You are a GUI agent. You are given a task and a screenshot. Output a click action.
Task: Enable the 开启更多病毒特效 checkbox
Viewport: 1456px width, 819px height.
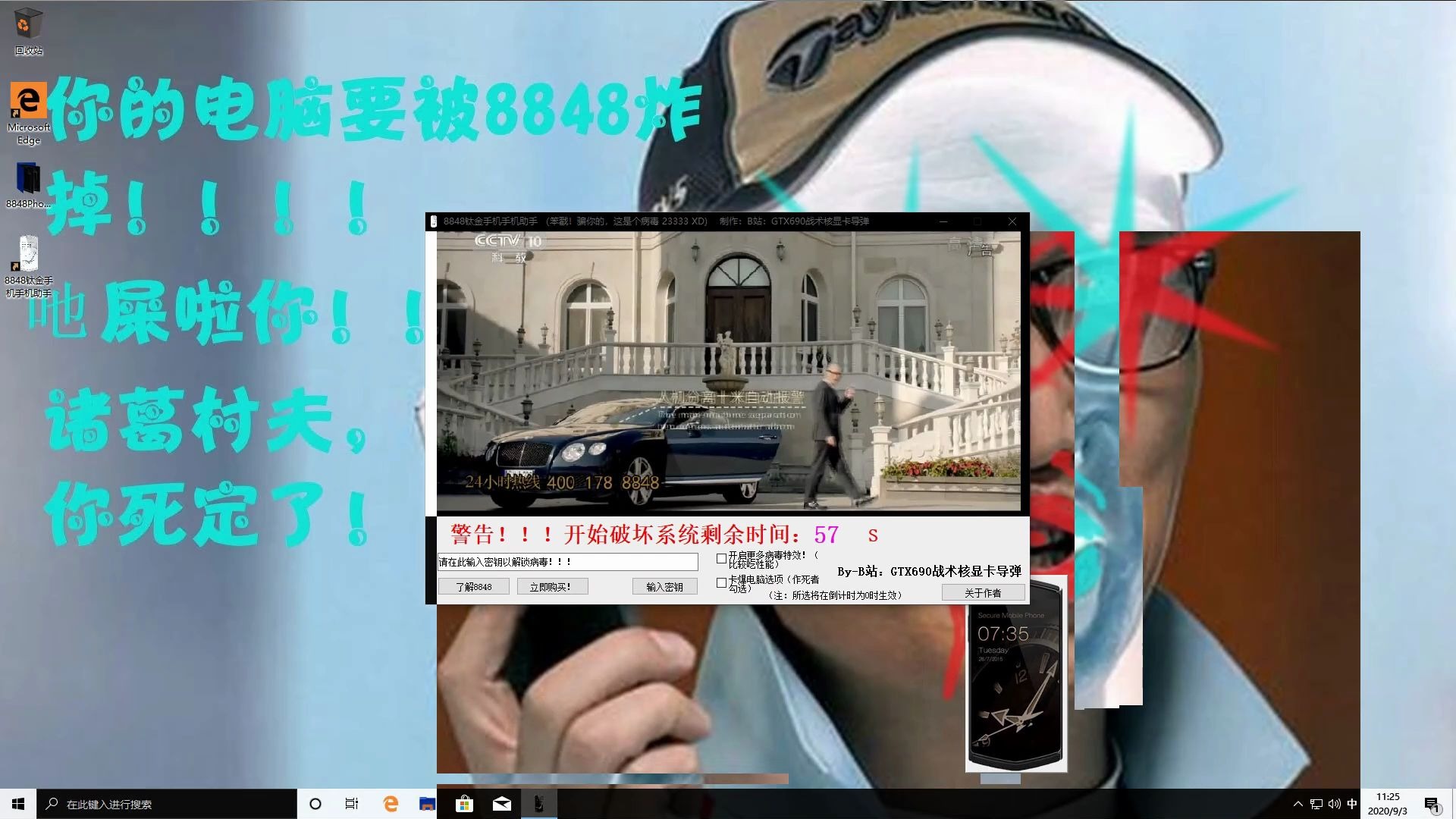coord(720,558)
